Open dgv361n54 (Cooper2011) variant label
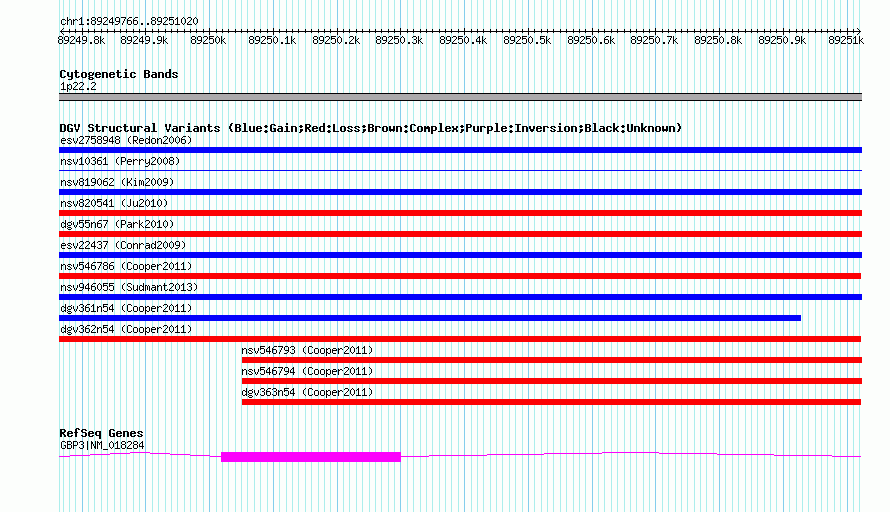This screenshot has width=890, height=512. click(x=126, y=308)
